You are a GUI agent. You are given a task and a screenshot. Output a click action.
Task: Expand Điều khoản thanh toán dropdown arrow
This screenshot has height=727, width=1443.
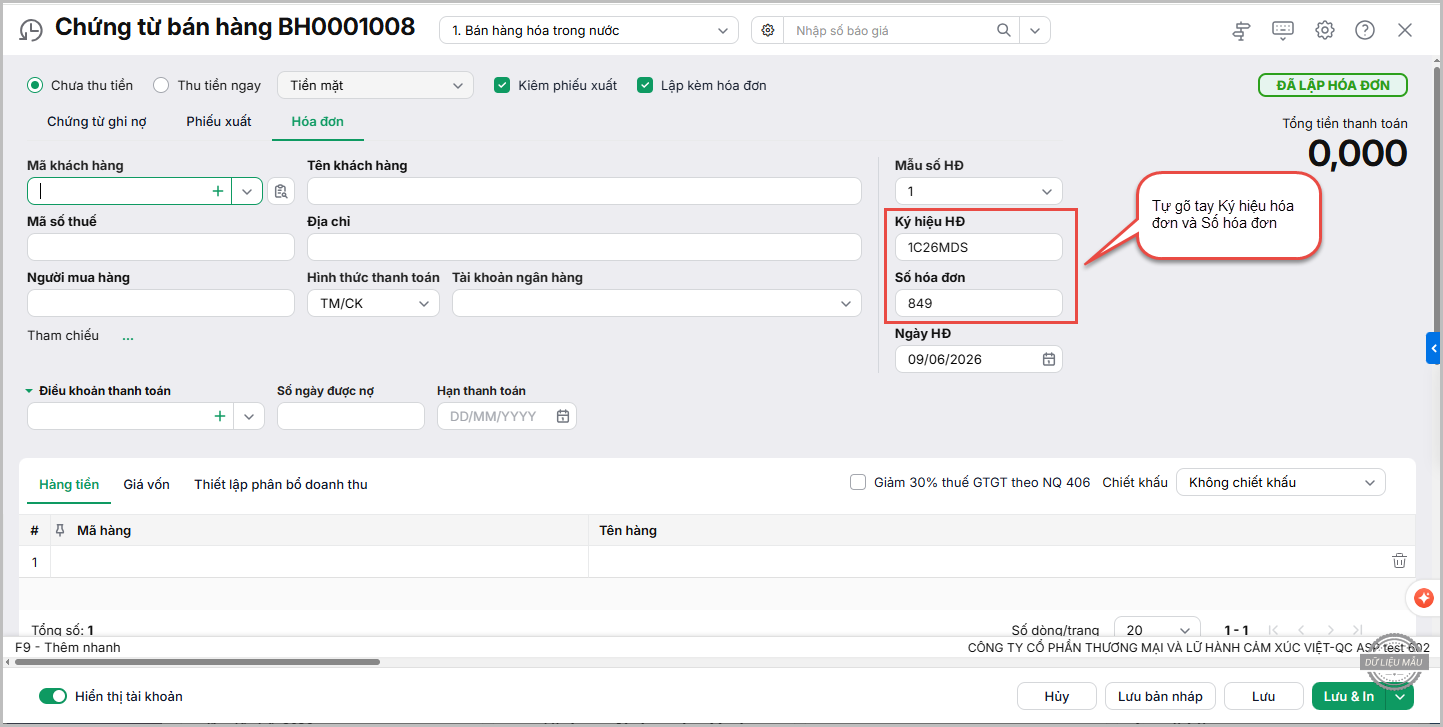(x=248, y=416)
